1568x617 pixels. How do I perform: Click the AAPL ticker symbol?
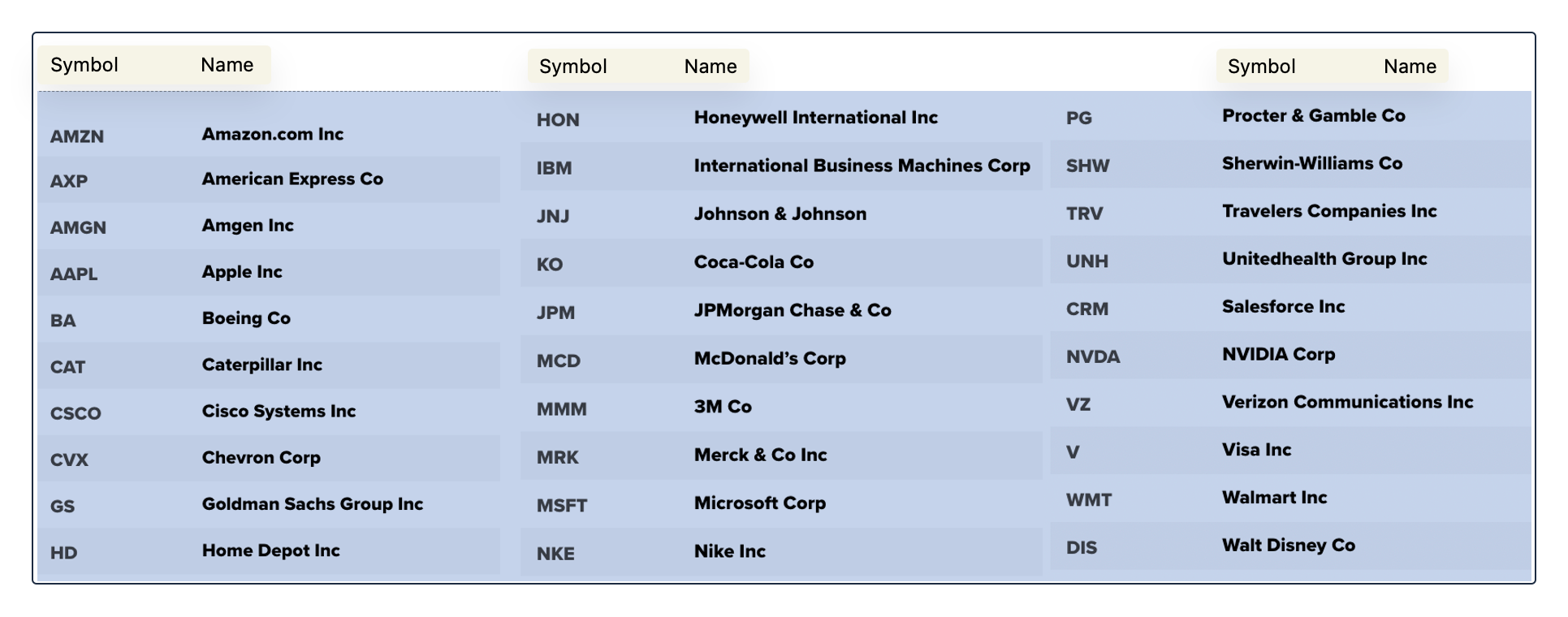74,274
